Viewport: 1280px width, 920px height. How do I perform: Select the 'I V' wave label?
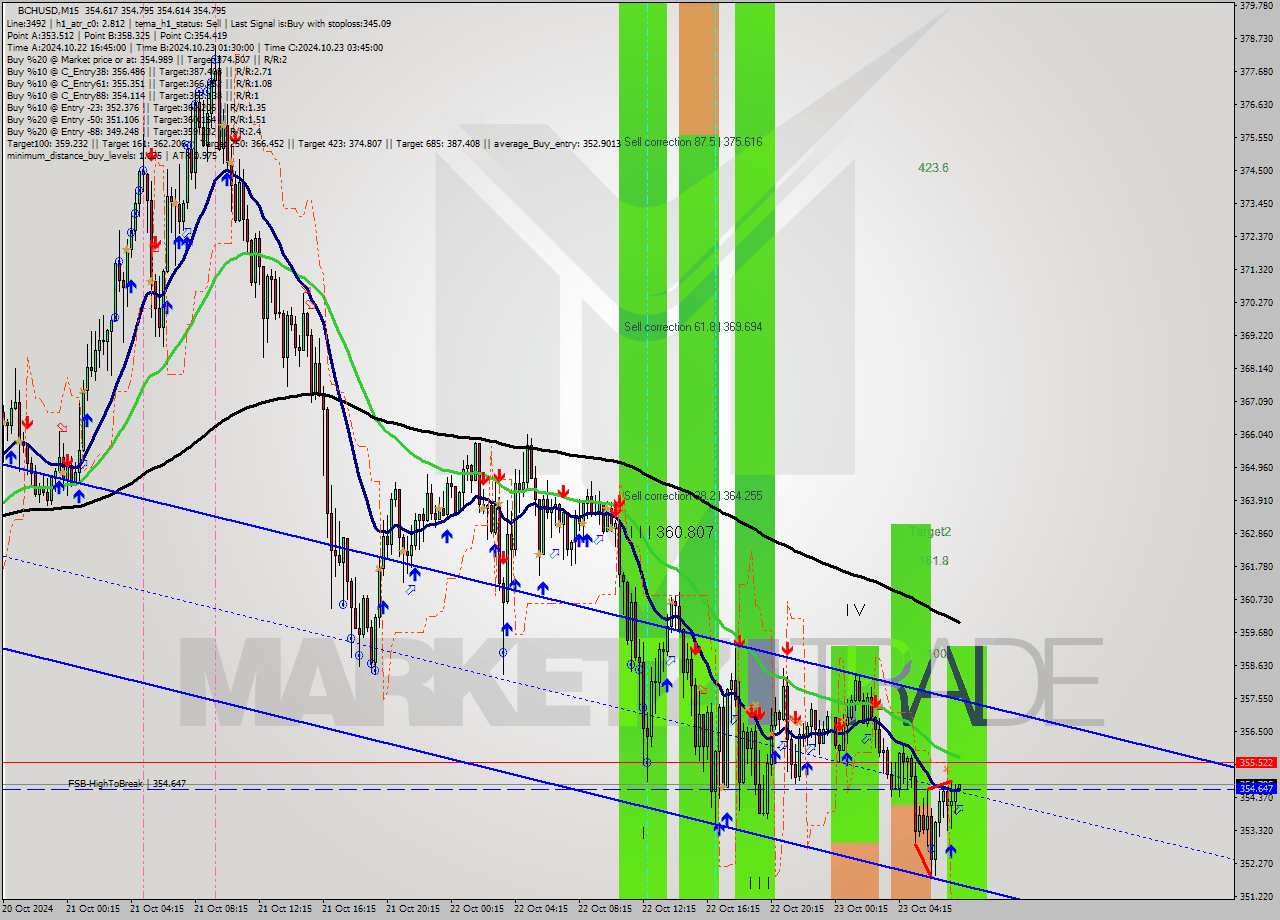855,609
